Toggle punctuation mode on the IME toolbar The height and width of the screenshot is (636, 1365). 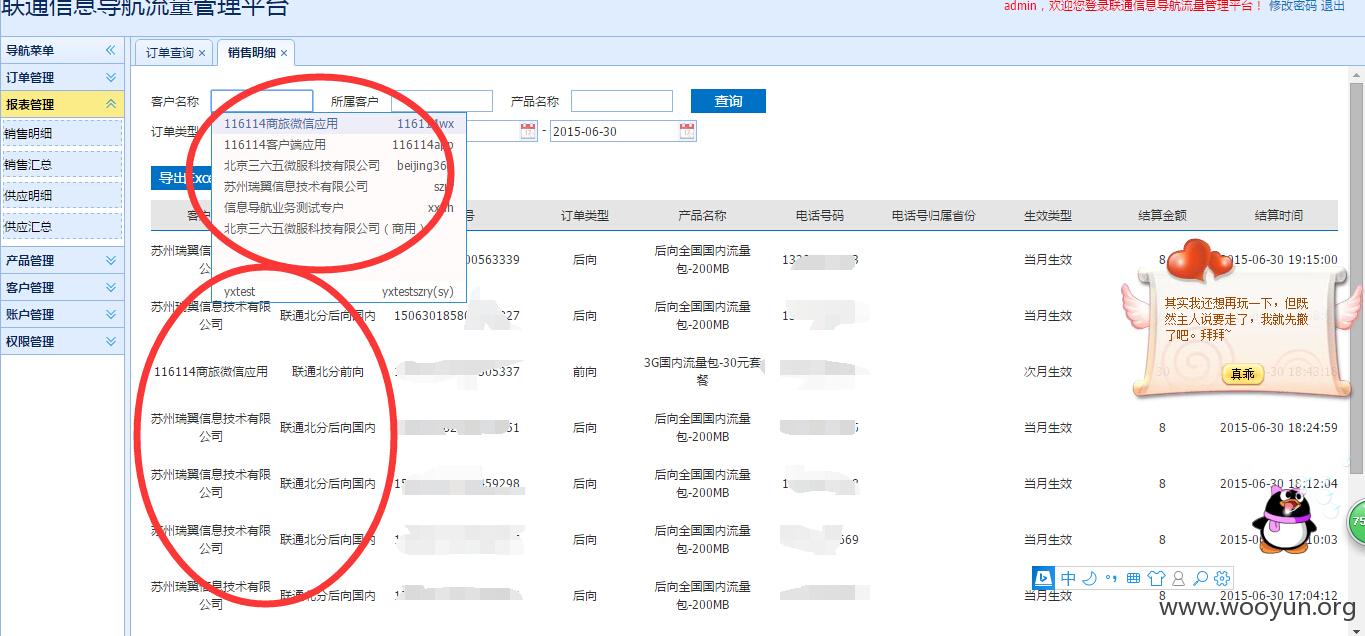[1111, 578]
